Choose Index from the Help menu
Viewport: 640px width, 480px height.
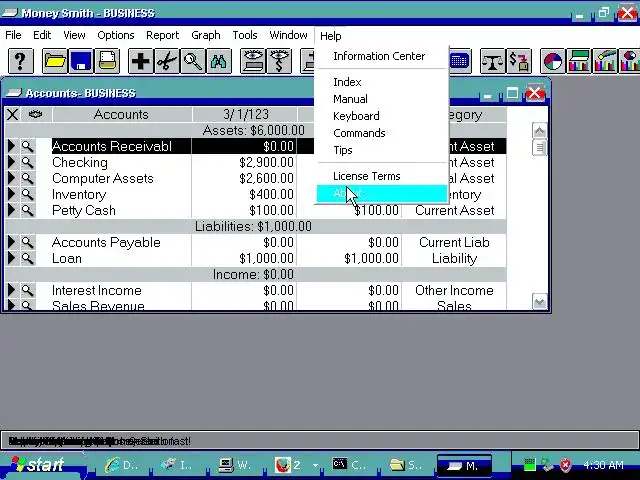(382, 82)
